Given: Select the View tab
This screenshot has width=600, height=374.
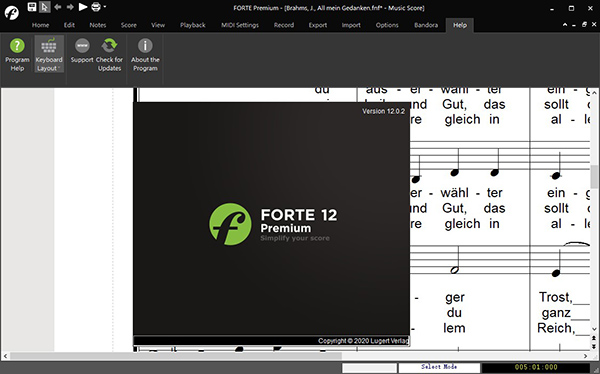Looking at the screenshot, I should 158,25.
